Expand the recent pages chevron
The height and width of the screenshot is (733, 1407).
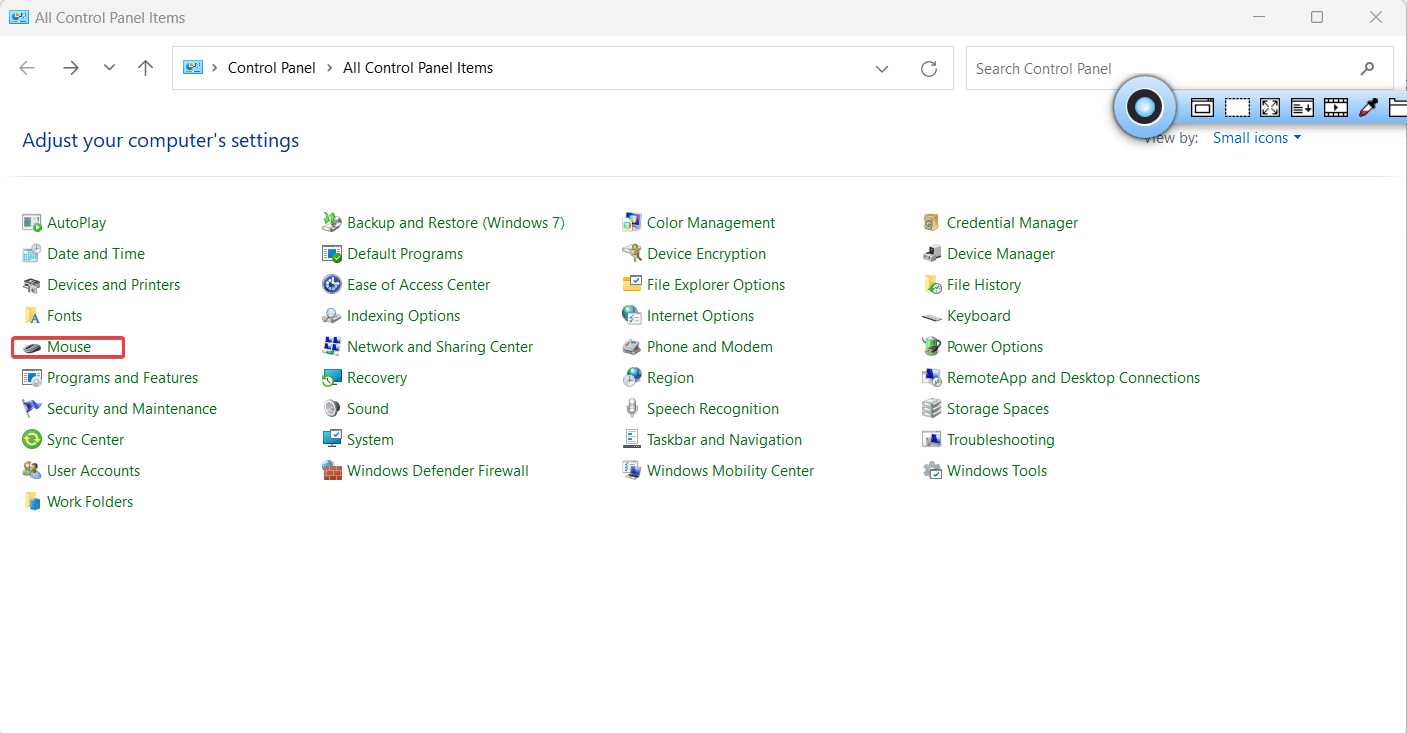pos(108,67)
